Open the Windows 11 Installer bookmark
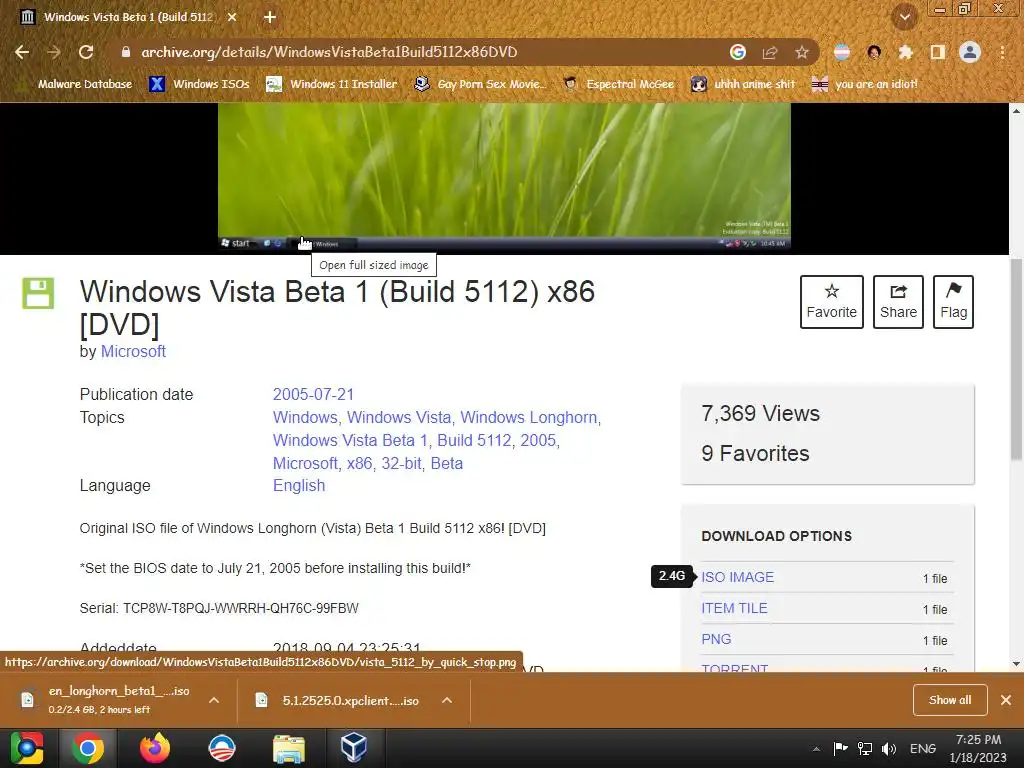Image resolution: width=1024 pixels, height=768 pixels. pos(332,84)
